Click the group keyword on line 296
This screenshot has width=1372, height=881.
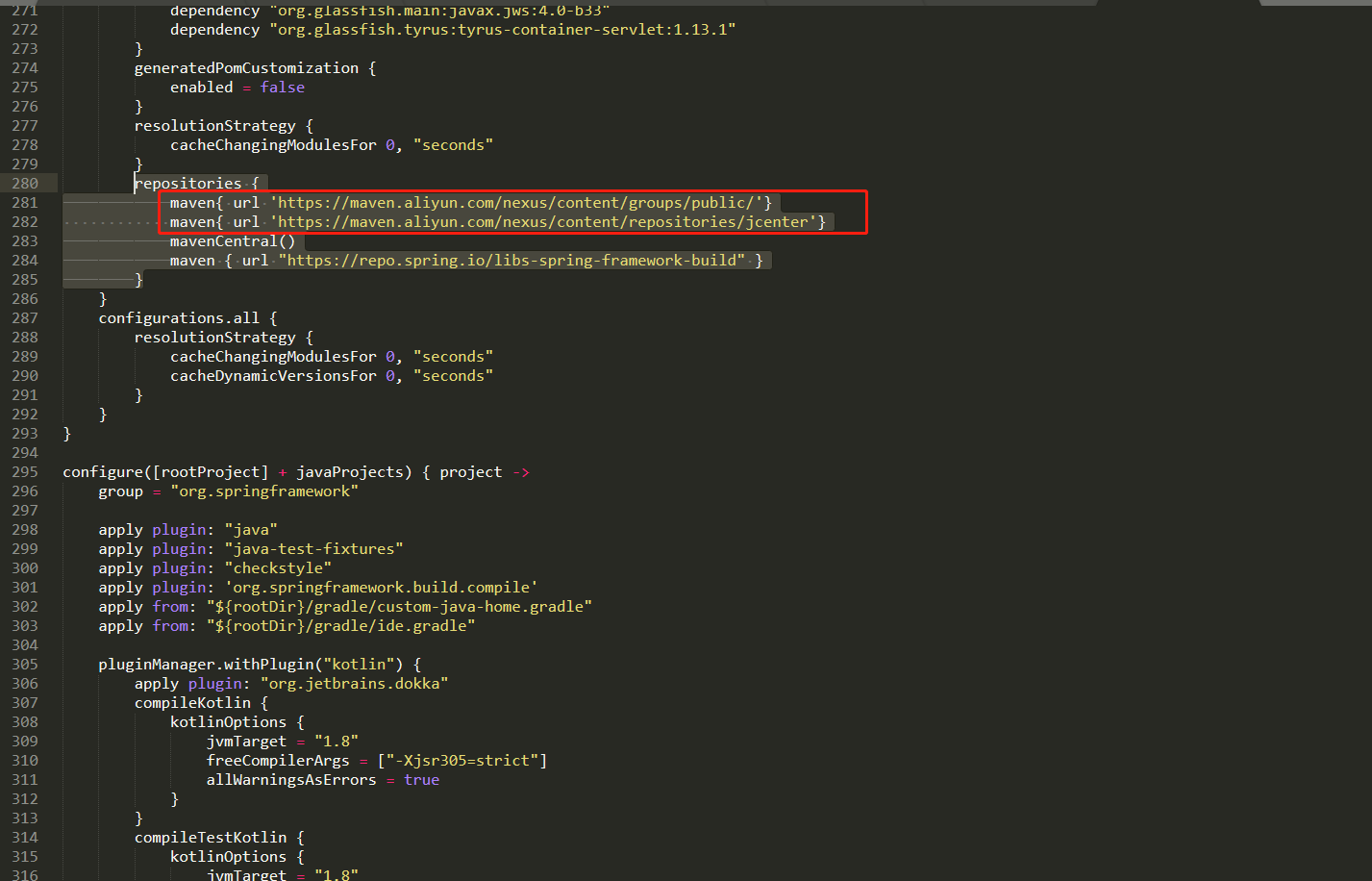tap(120, 491)
